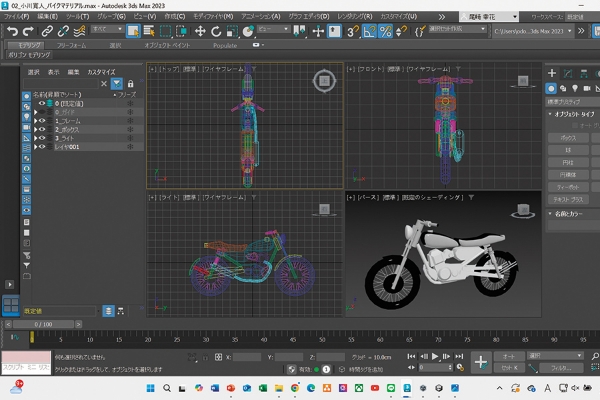
Task: Click the カスタマイズ menu in scene explorer
Action: pos(102,72)
